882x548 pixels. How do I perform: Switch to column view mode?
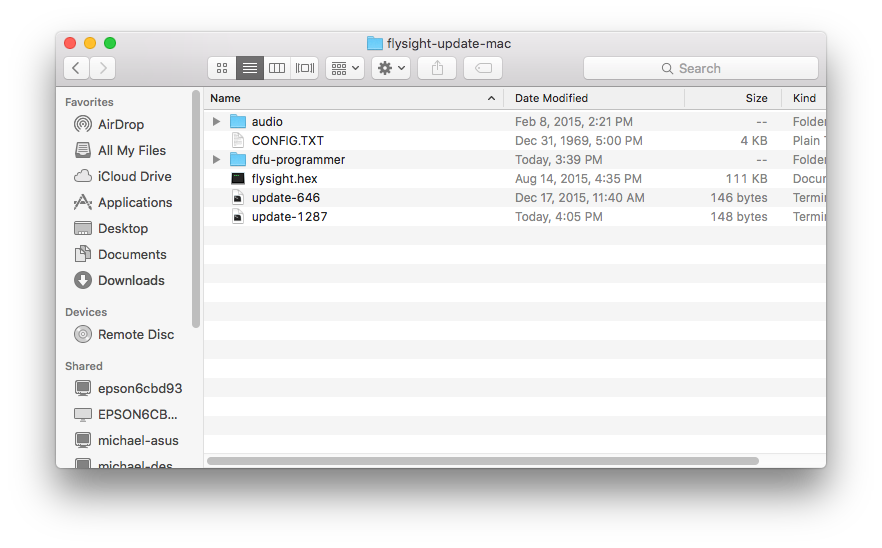277,68
